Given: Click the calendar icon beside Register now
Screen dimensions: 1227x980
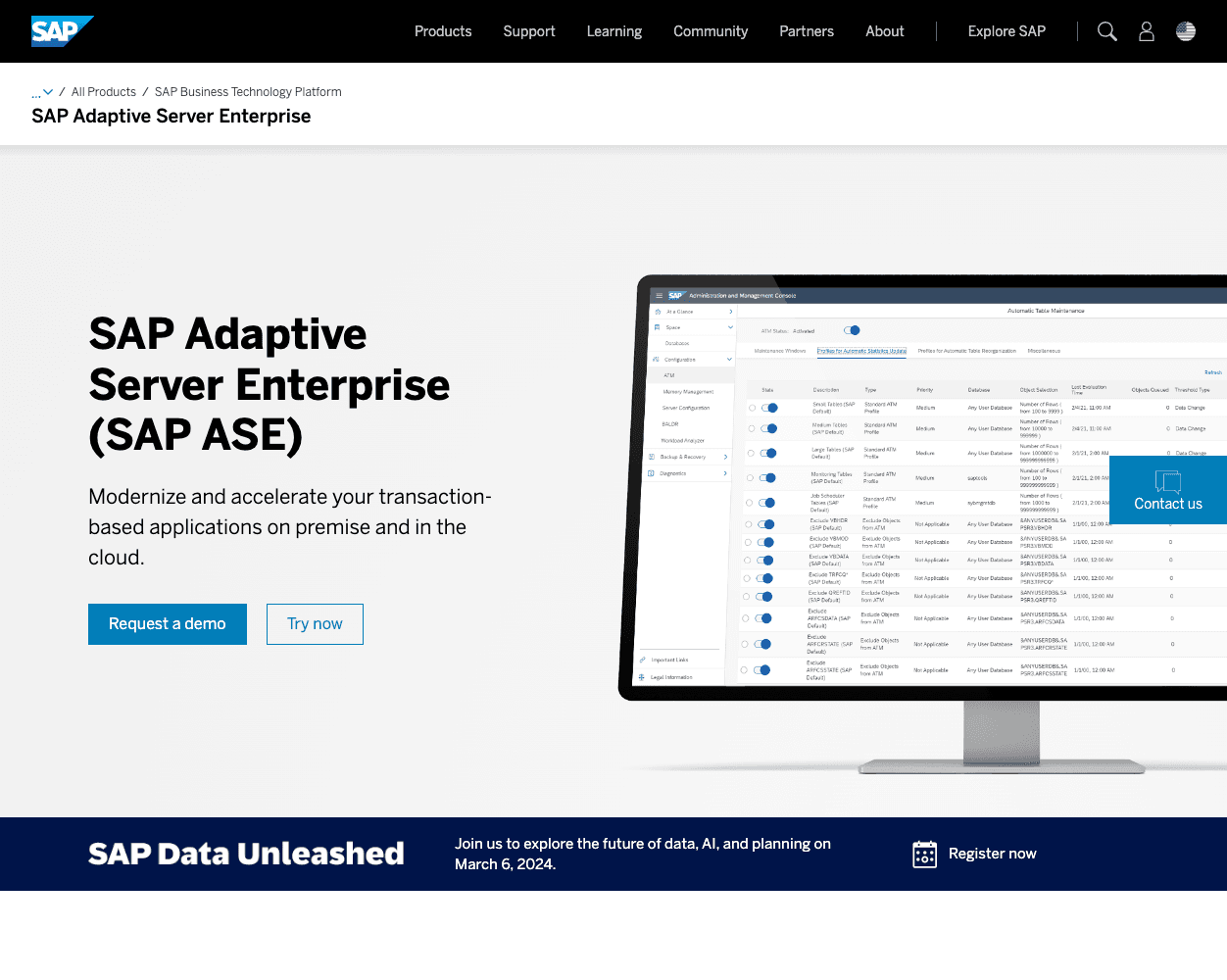Looking at the screenshot, I should [x=924, y=854].
